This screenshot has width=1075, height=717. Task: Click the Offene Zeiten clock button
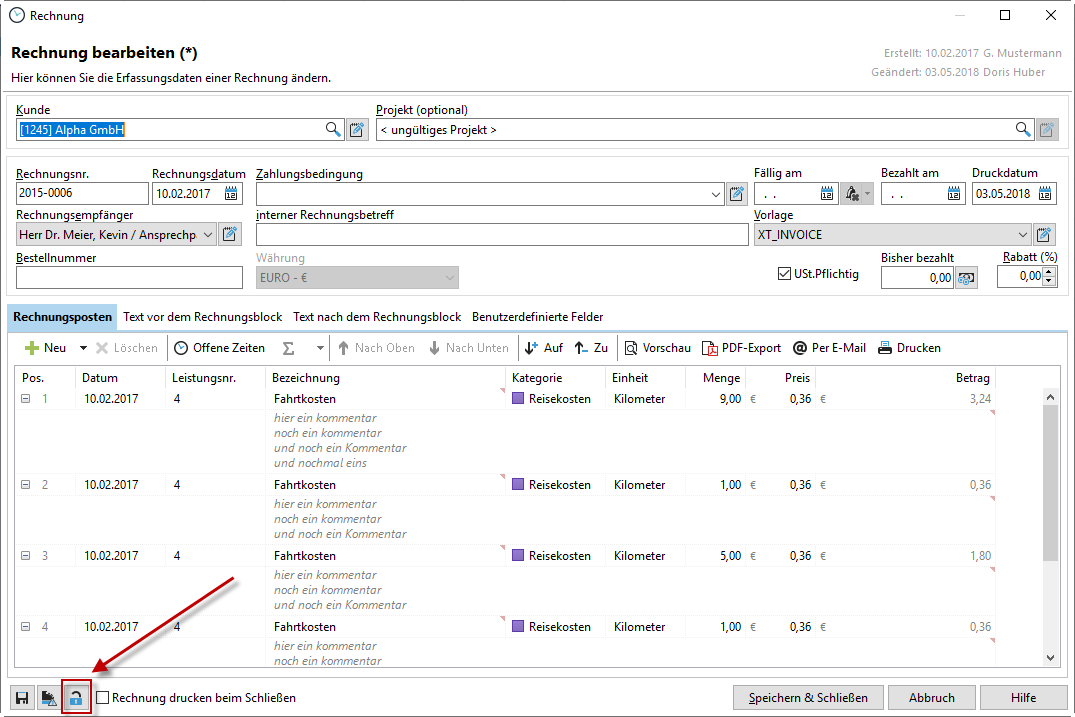219,348
